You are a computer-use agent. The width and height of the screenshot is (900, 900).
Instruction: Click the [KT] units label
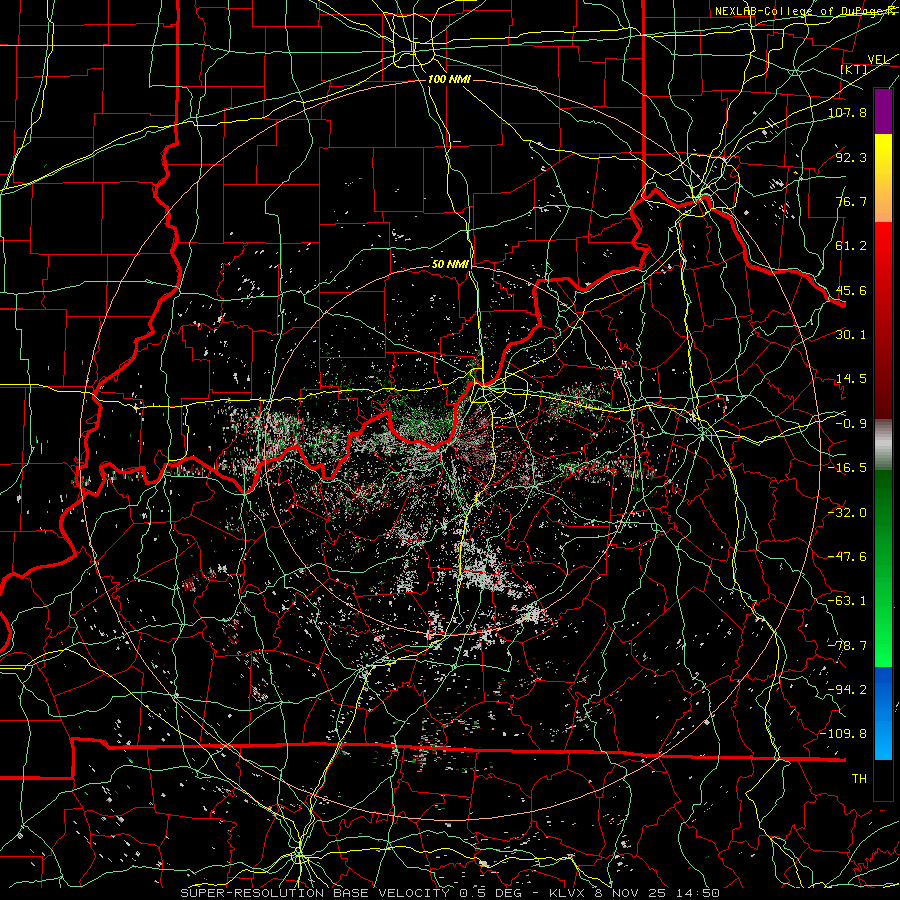(x=854, y=69)
